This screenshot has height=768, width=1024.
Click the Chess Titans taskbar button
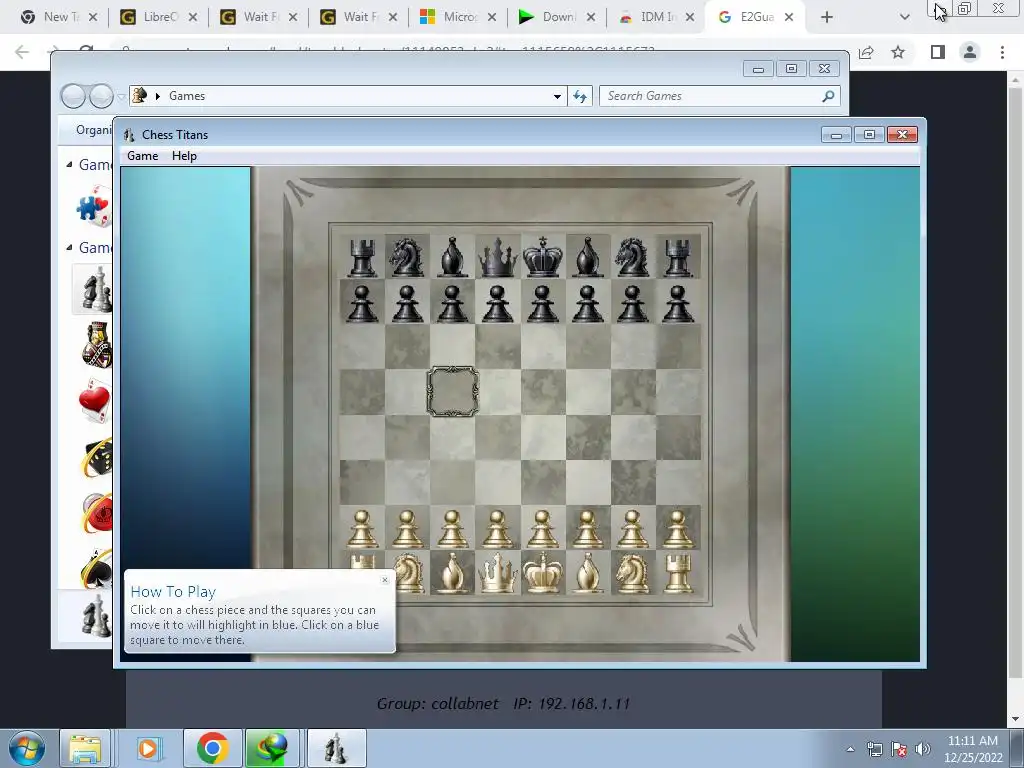[x=336, y=748]
